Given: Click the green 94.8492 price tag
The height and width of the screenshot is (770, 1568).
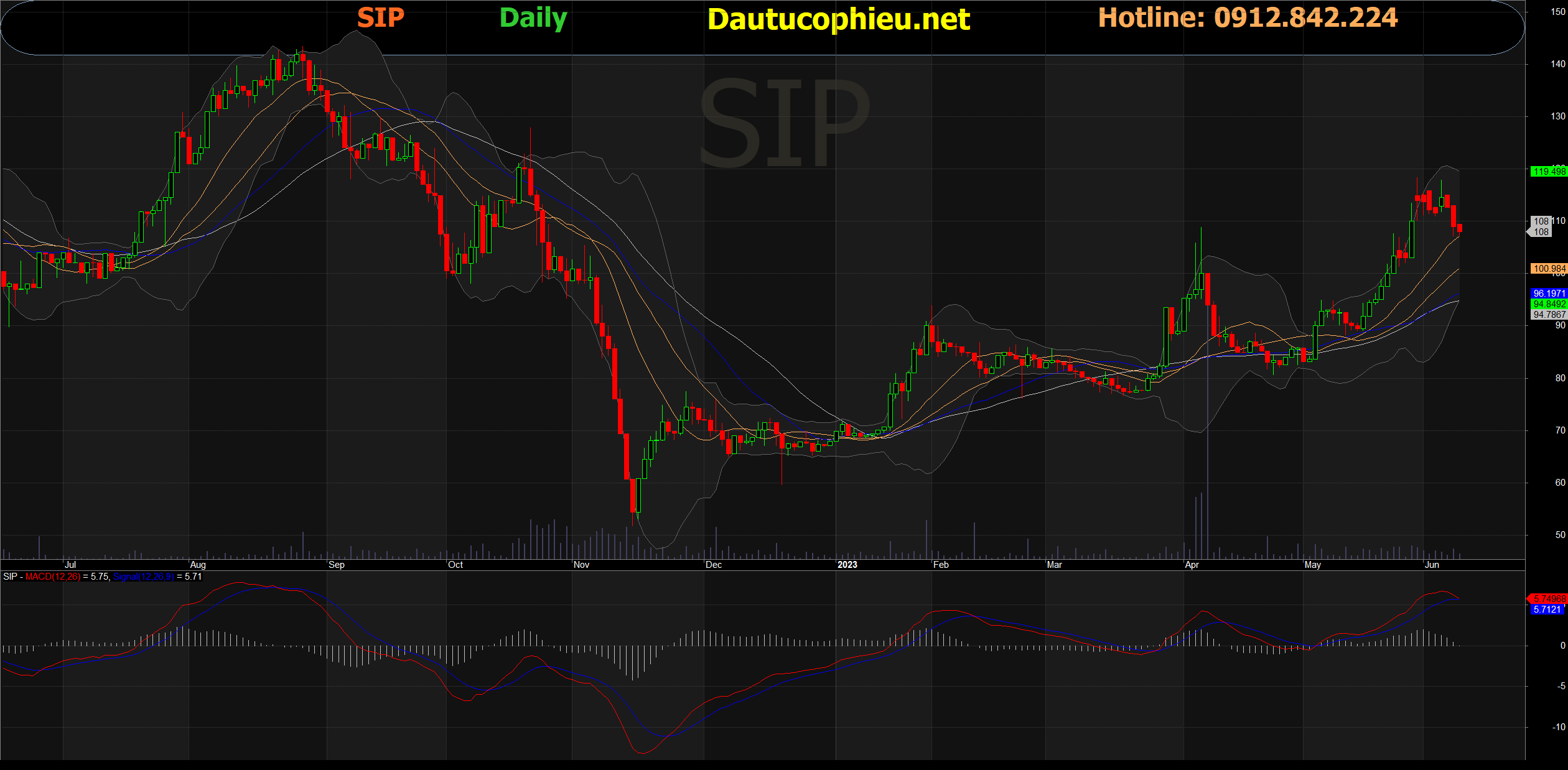Looking at the screenshot, I should coord(1548,304).
